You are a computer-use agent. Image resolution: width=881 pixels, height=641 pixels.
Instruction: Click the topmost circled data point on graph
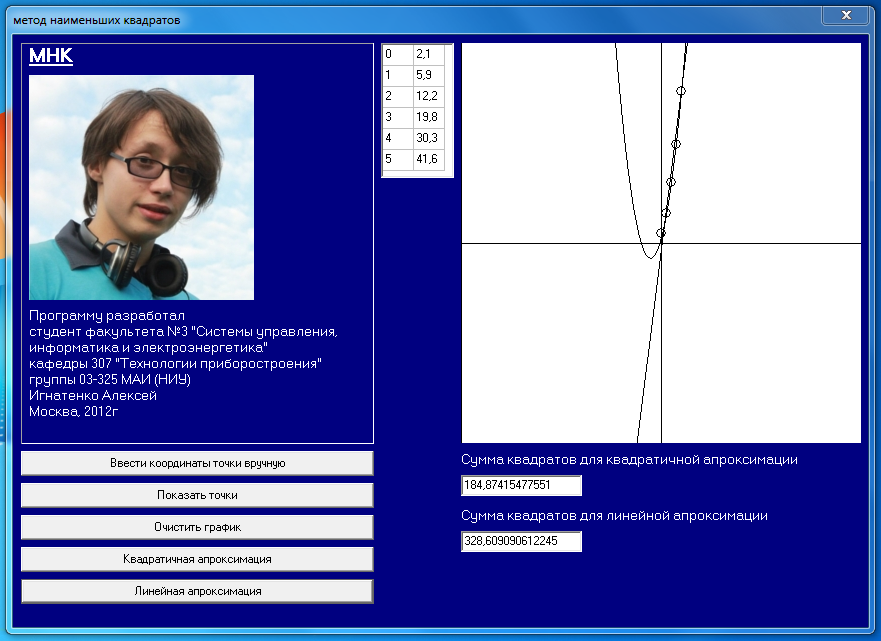681,90
